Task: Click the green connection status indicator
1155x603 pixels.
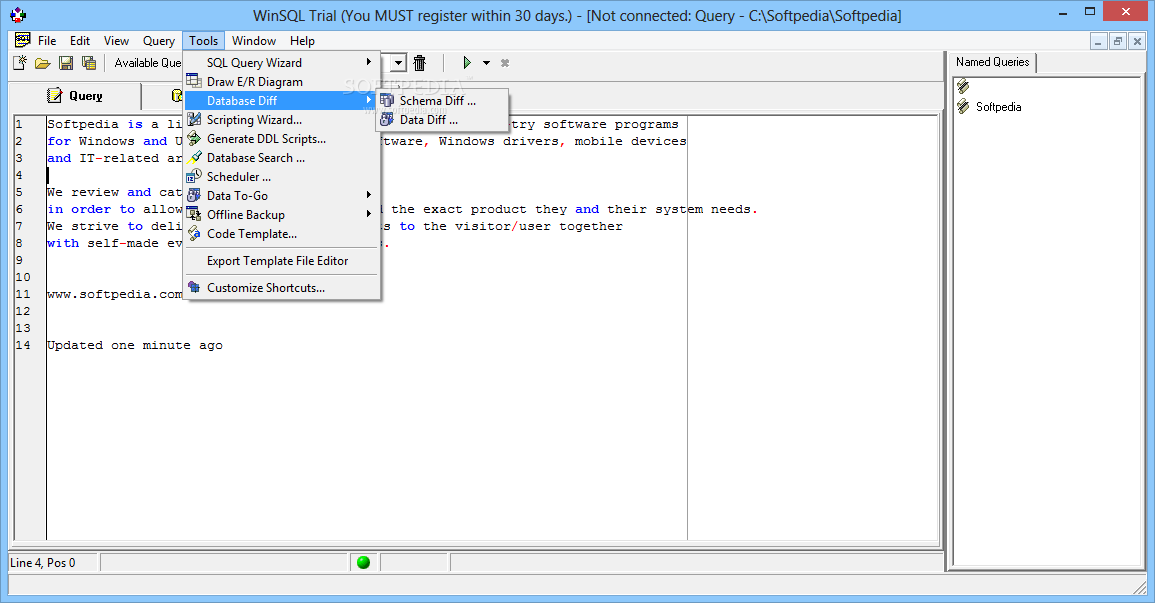Action: click(363, 563)
